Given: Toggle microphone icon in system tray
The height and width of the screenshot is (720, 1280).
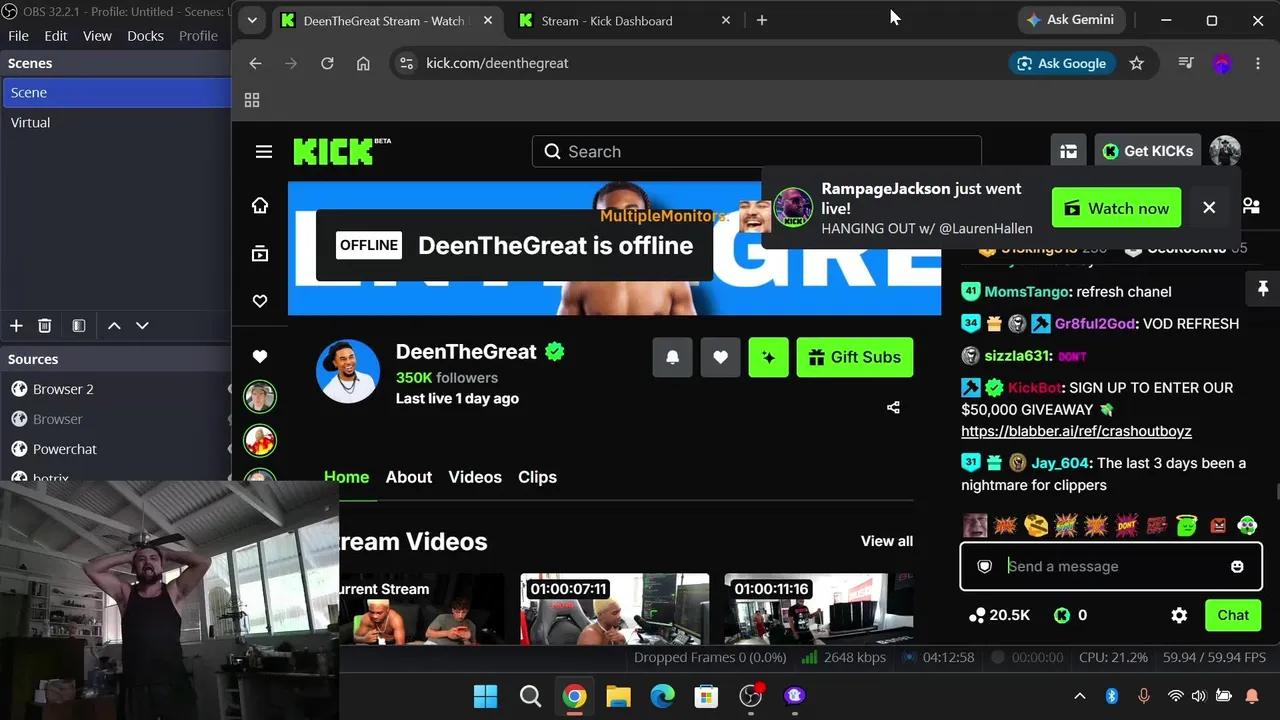Looking at the screenshot, I should click(x=1144, y=696).
